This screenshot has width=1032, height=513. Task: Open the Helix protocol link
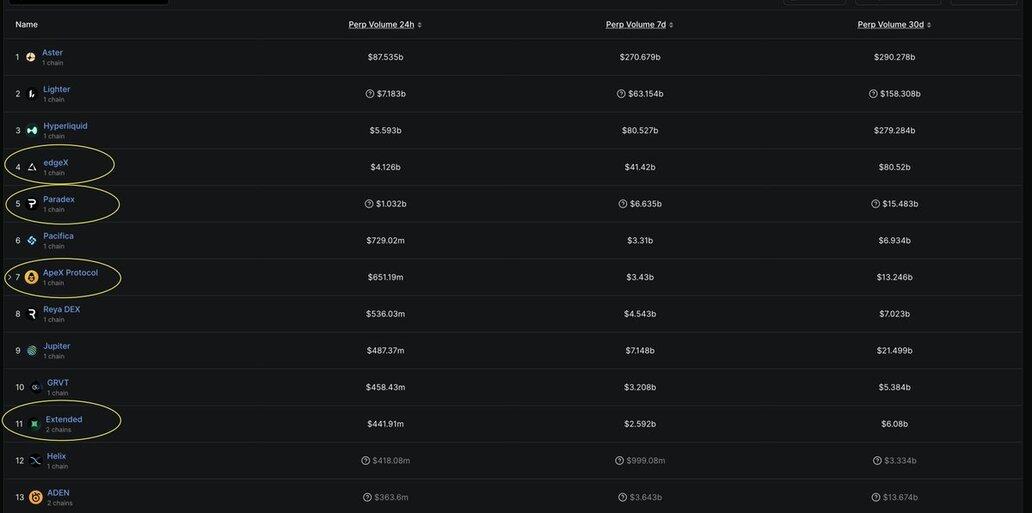pyautogui.click(x=57, y=456)
